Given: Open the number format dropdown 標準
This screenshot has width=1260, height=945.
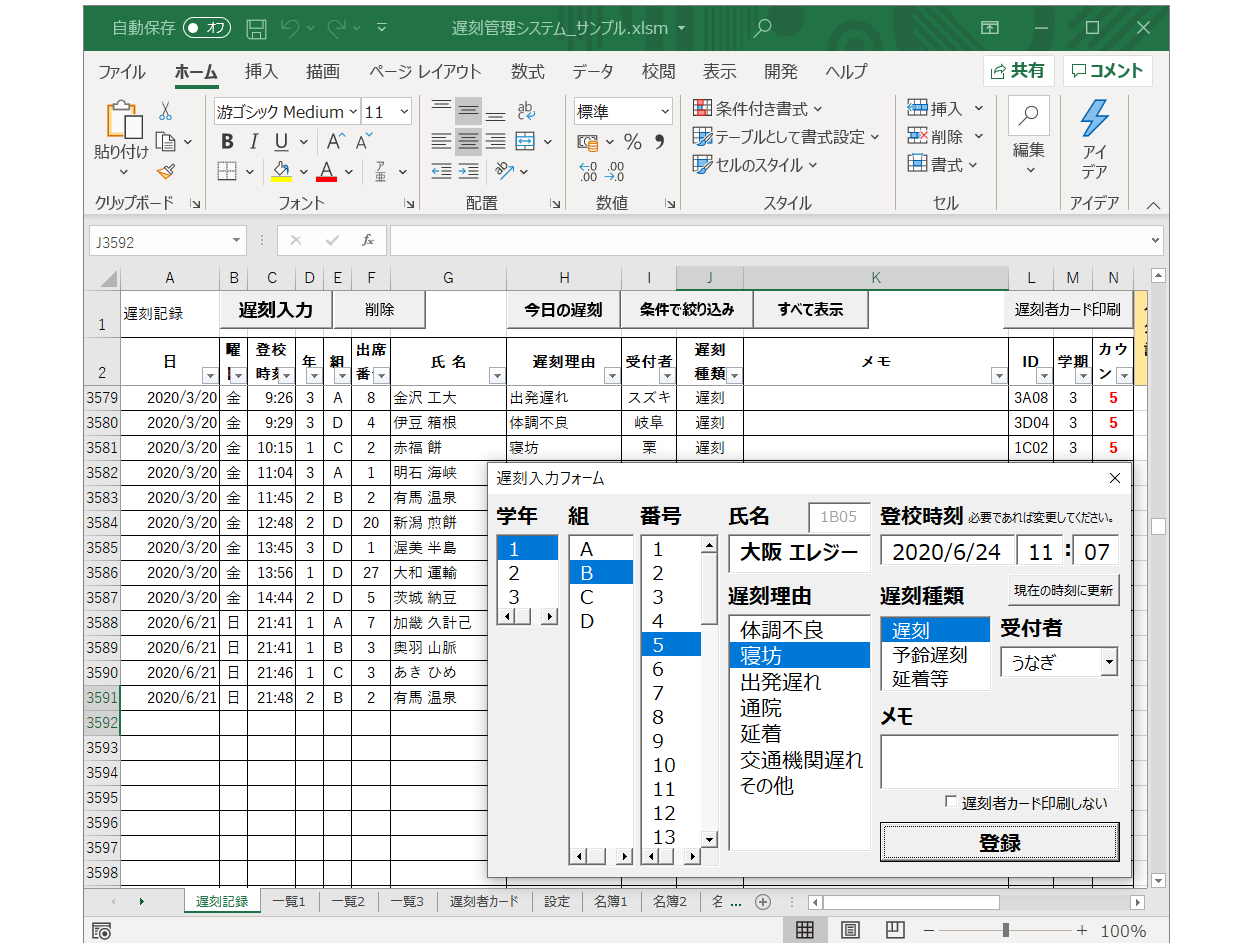Looking at the screenshot, I should [x=663, y=112].
